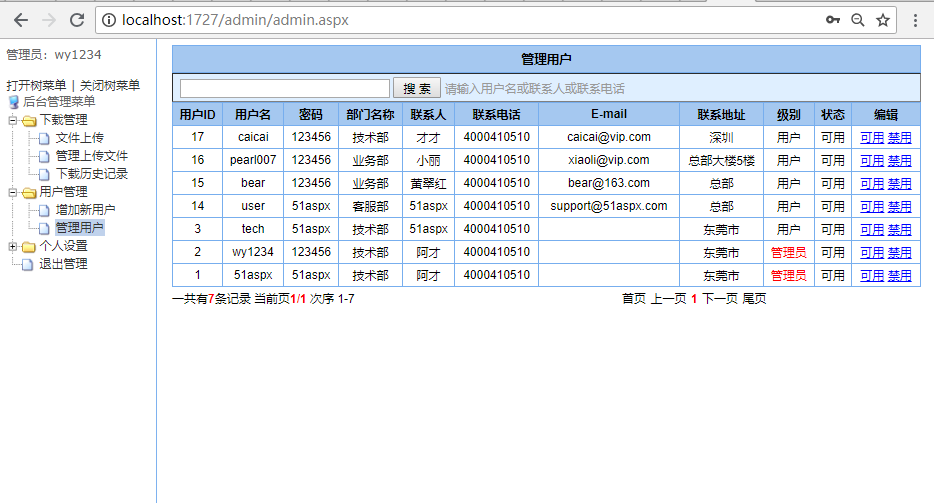Image resolution: width=934 pixels, height=503 pixels.
Task: Click 可用 link for user caicai
Action: (872, 138)
